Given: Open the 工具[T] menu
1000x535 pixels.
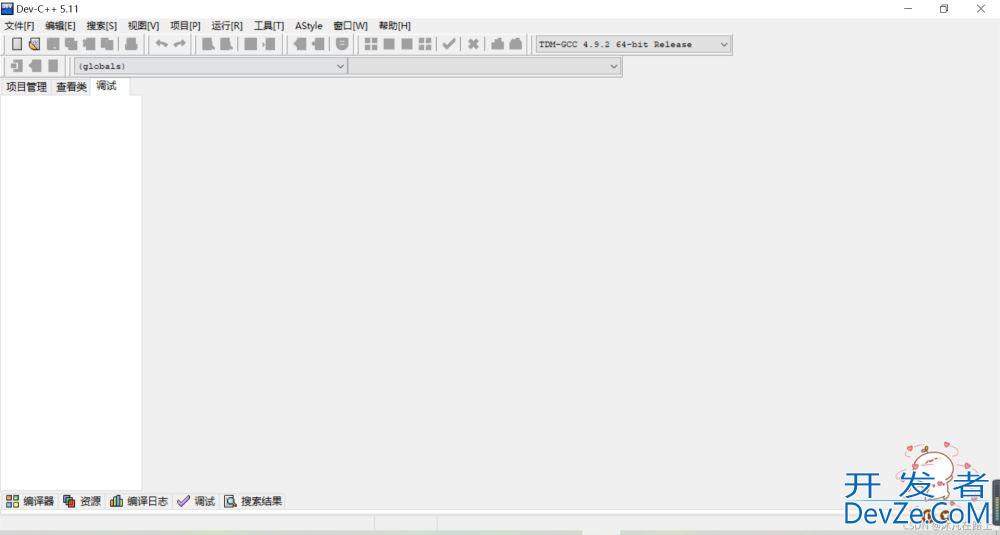Looking at the screenshot, I should click(x=268, y=26).
